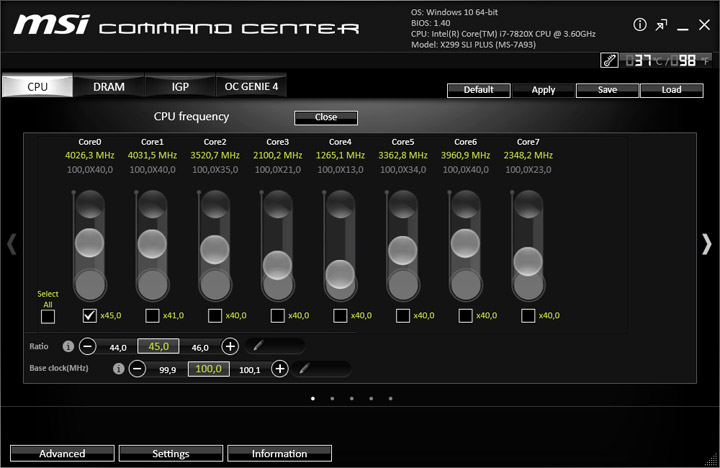This screenshot has width=720, height=468.
Task: Uncheck the Core0 x45,0 checkbox
Action: [x=90, y=316]
